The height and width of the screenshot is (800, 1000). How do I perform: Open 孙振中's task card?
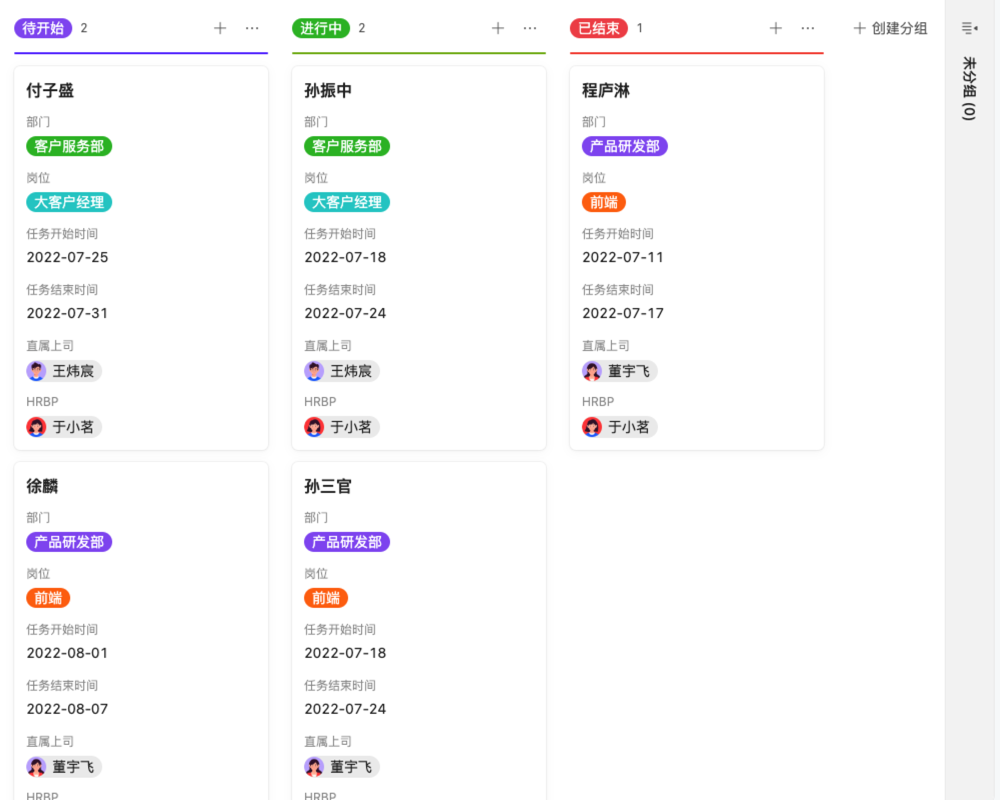point(418,90)
